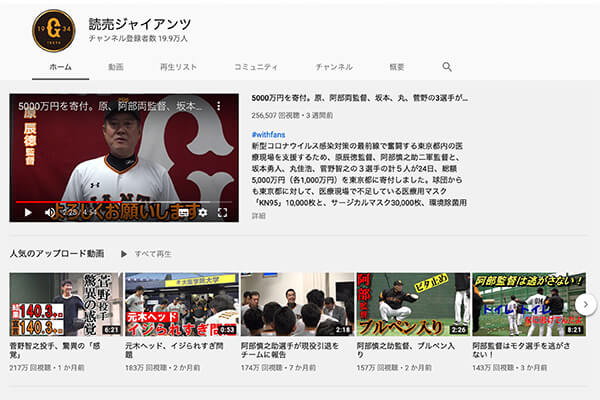This screenshot has width=600, height=400.
Task: Go to the コミュニティ tab
Action: pyautogui.click(x=256, y=67)
